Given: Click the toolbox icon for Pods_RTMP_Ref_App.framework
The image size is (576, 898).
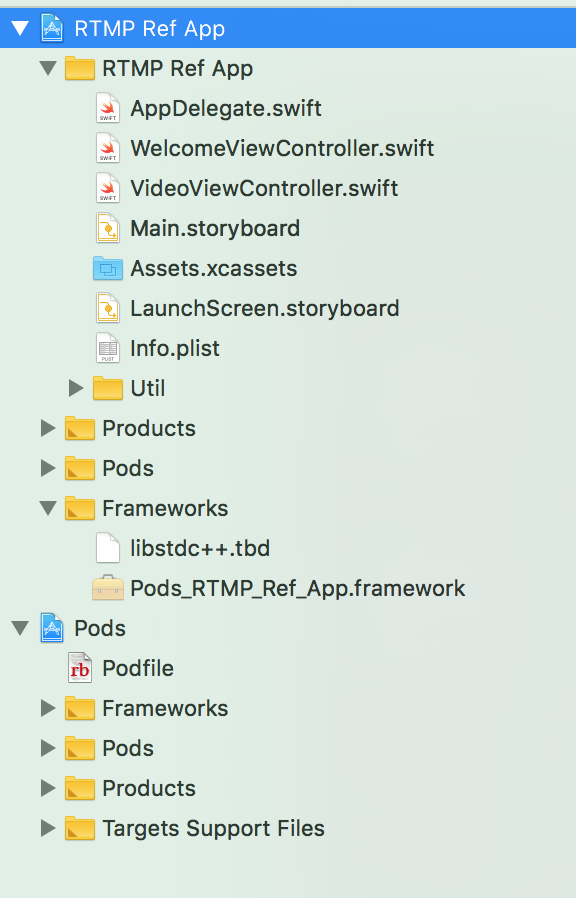Looking at the screenshot, I should pyautogui.click(x=108, y=588).
